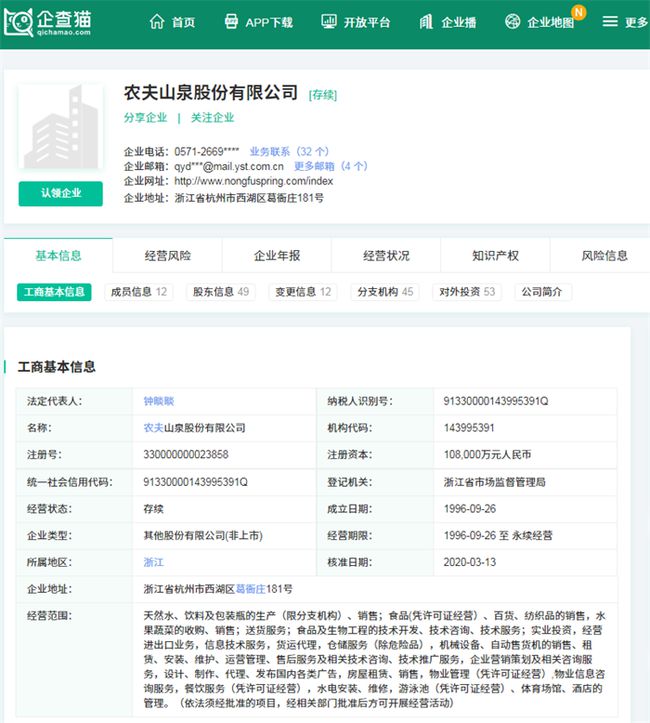Screen dimensions: 650x723
Task: Click the company placeholder building image
Action: pos(60,128)
